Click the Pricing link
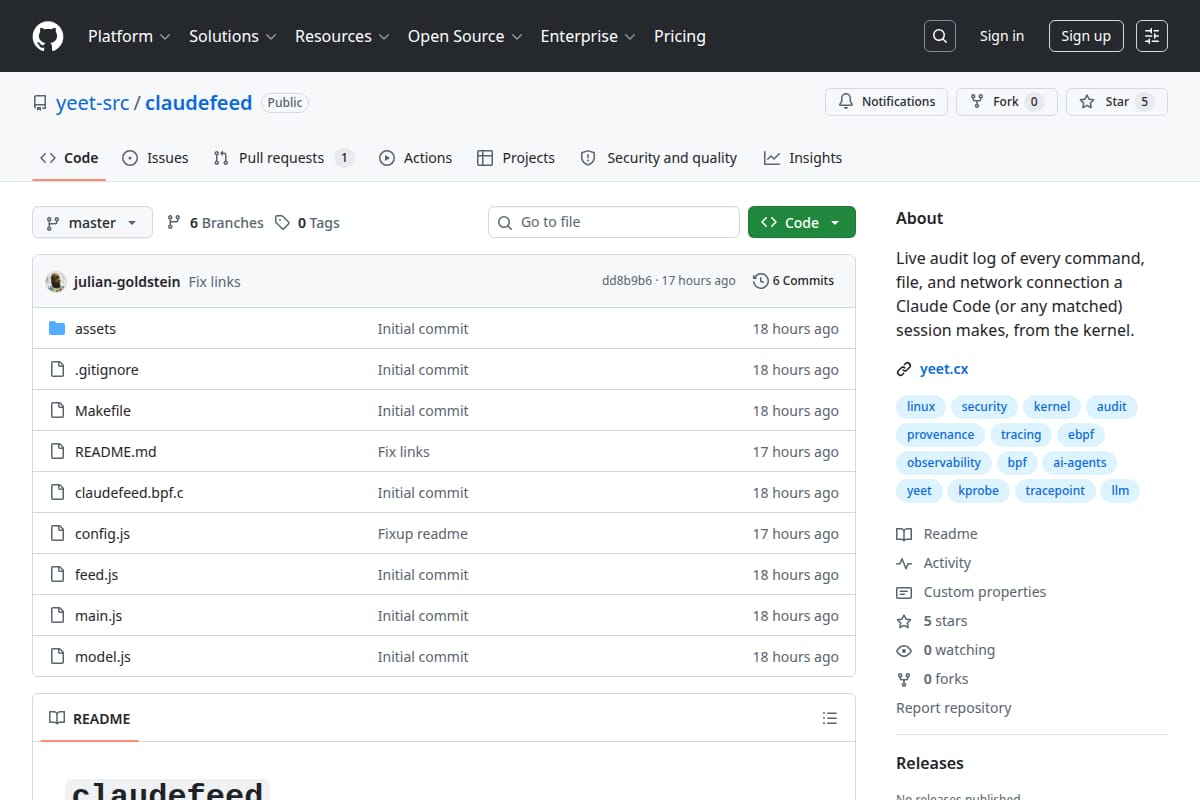Viewport: 1200px width, 800px height. pos(680,36)
